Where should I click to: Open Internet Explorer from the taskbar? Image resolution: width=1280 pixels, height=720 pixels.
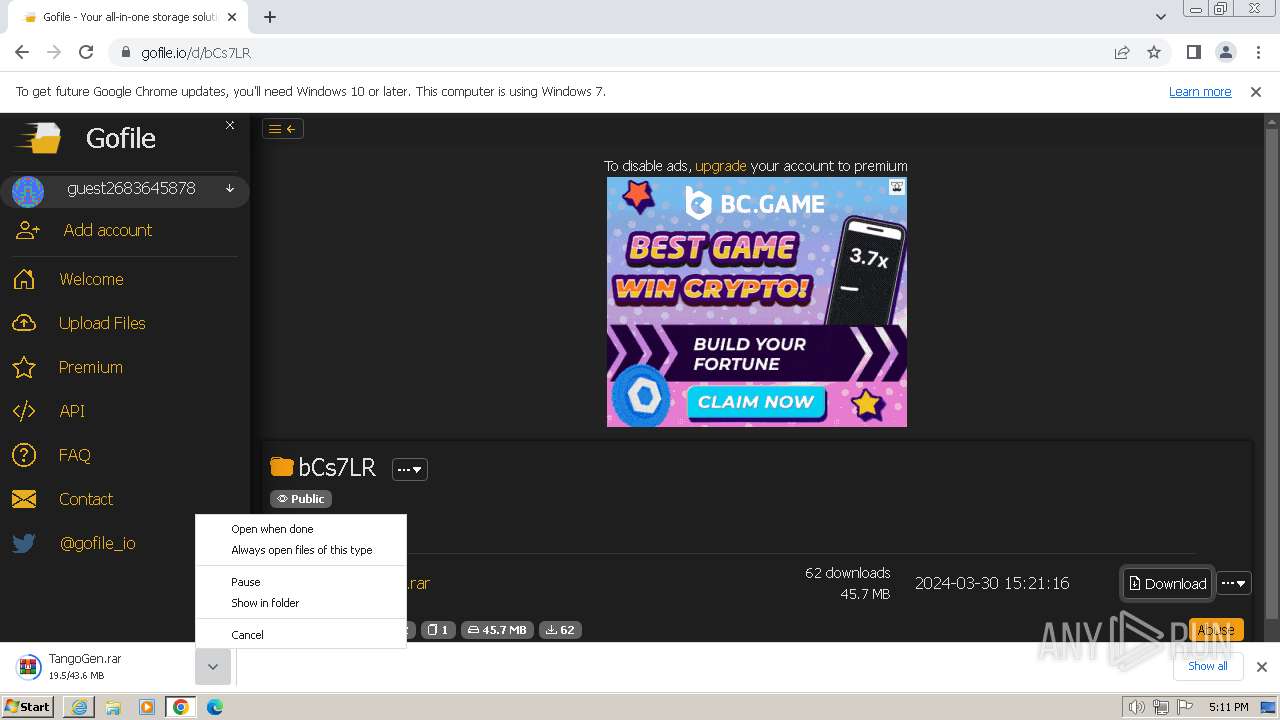click(x=79, y=707)
